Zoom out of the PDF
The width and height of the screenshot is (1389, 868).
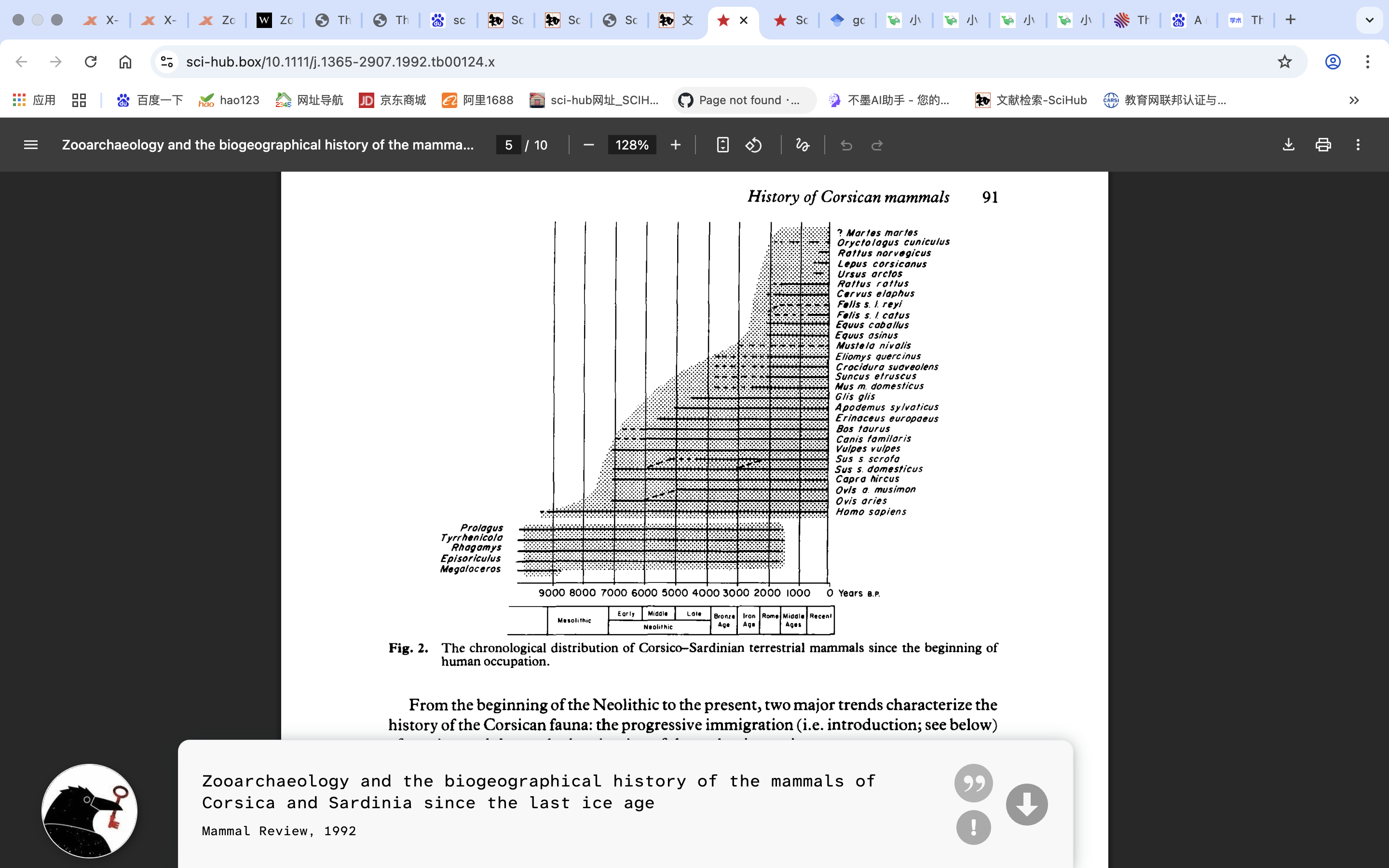[x=588, y=145]
